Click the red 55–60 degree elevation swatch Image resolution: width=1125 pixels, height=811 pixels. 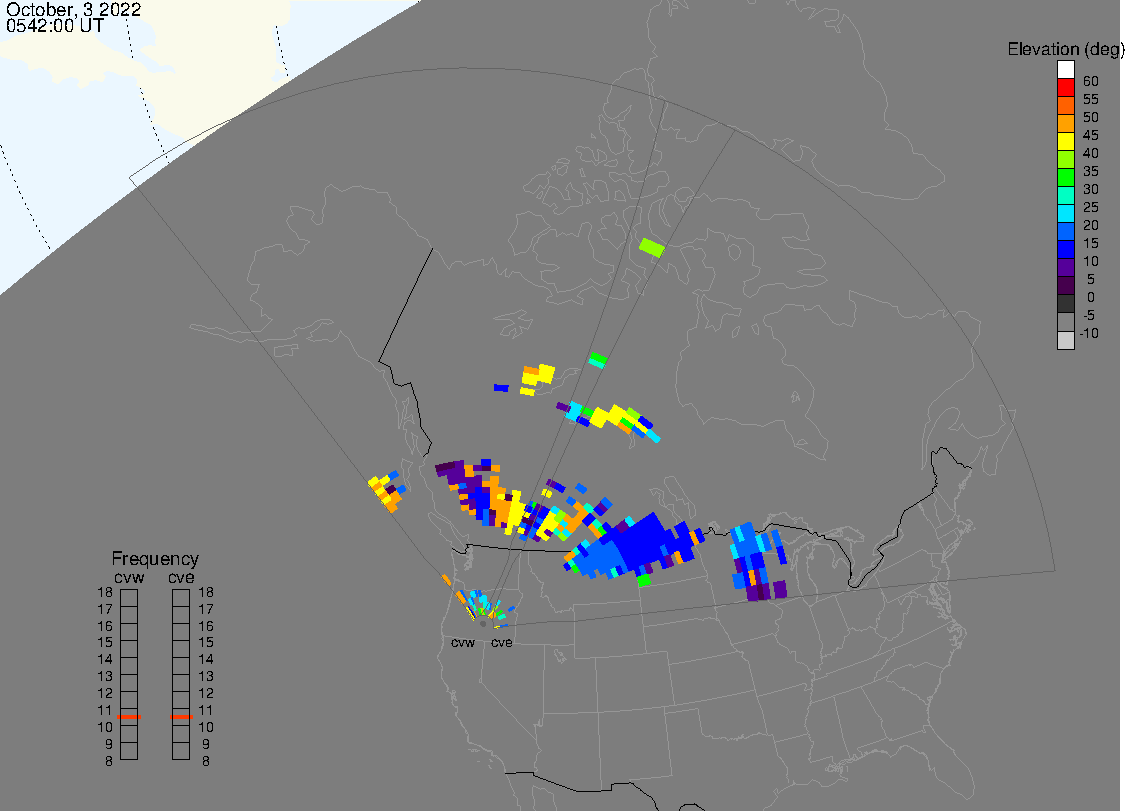coord(1065,88)
